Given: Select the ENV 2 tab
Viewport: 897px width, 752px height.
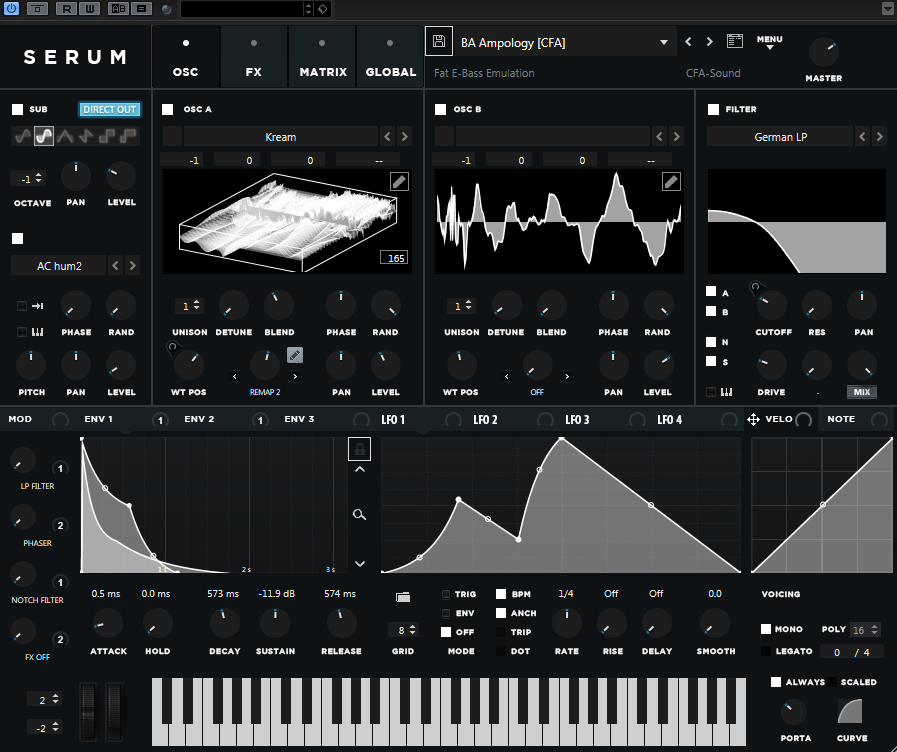Looking at the screenshot, I should [199, 419].
